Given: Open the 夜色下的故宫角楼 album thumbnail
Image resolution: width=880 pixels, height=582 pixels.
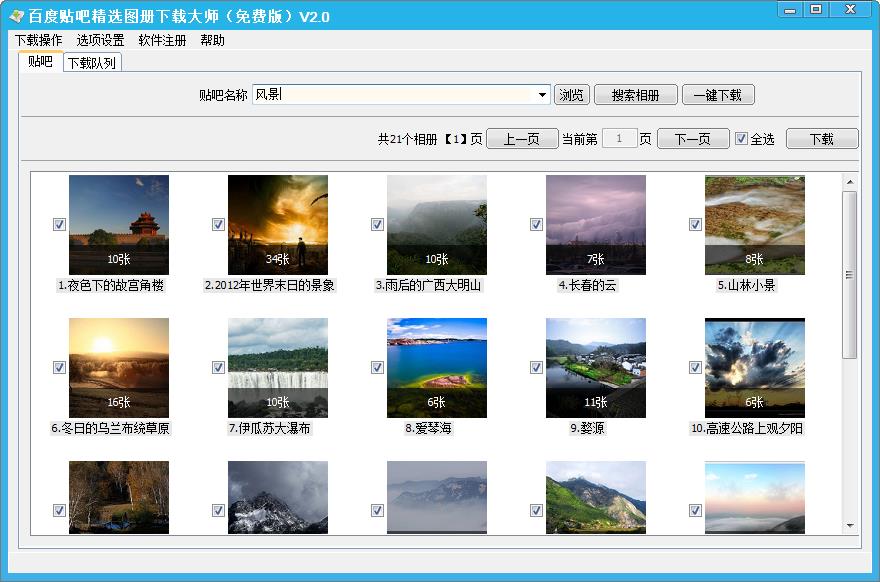Looking at the screenshot, I should 119,224.
